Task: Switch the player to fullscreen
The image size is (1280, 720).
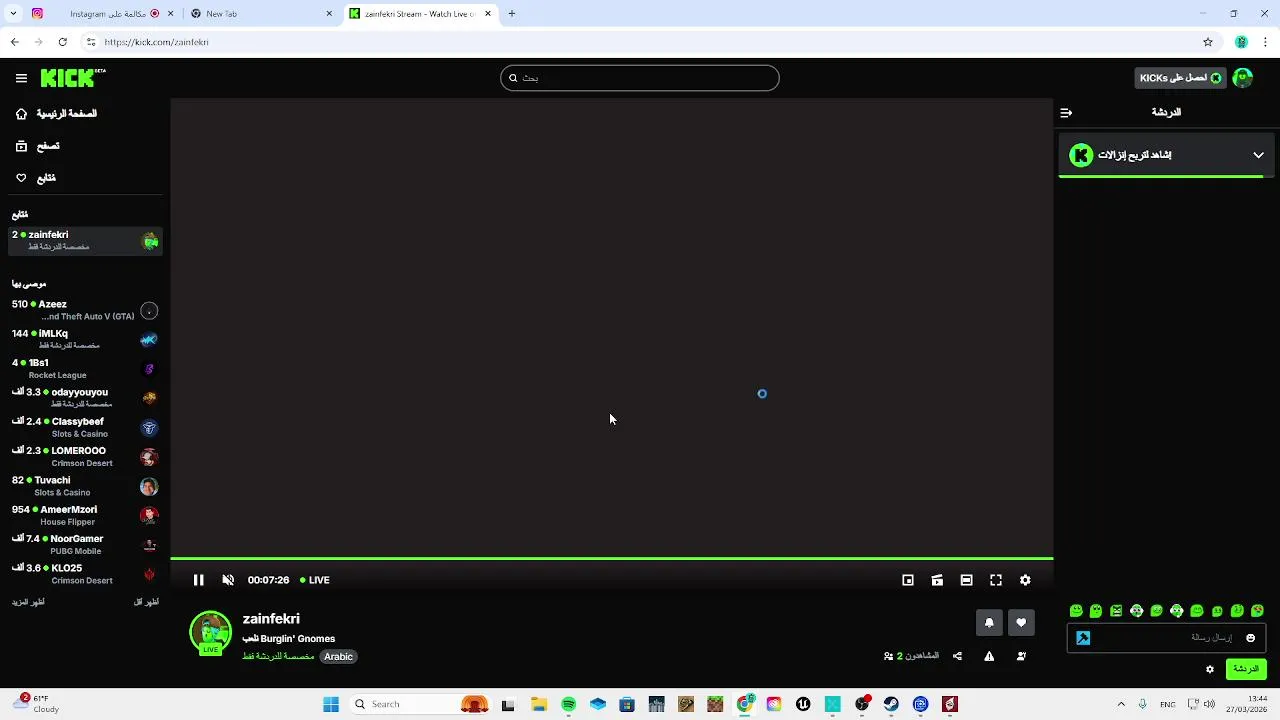Action: click(996, 580)
